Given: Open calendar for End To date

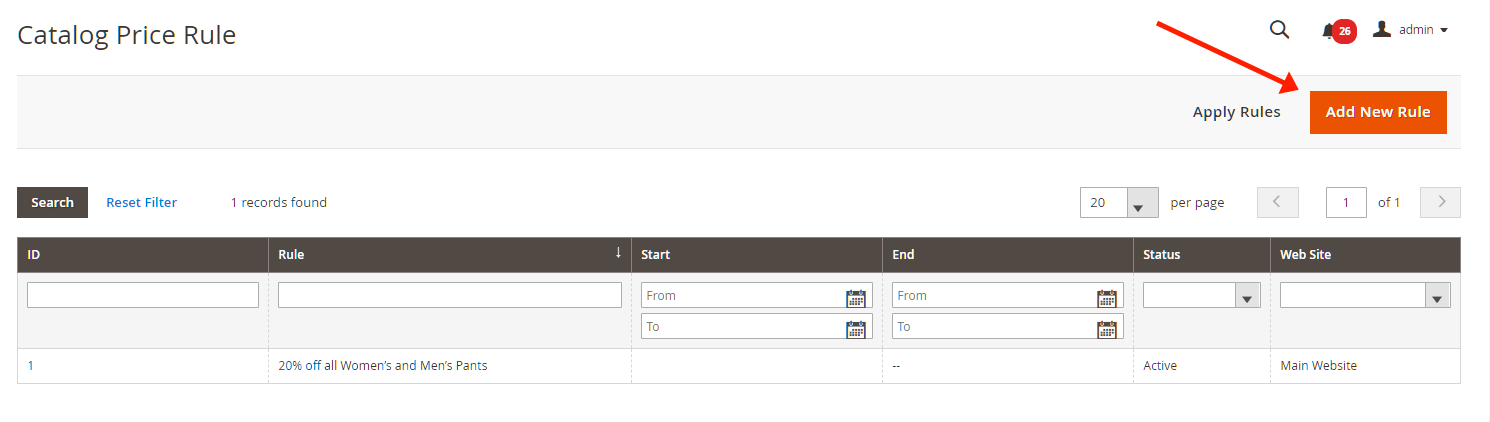Looking at the screenshot, I should (x=1107, y=327).
